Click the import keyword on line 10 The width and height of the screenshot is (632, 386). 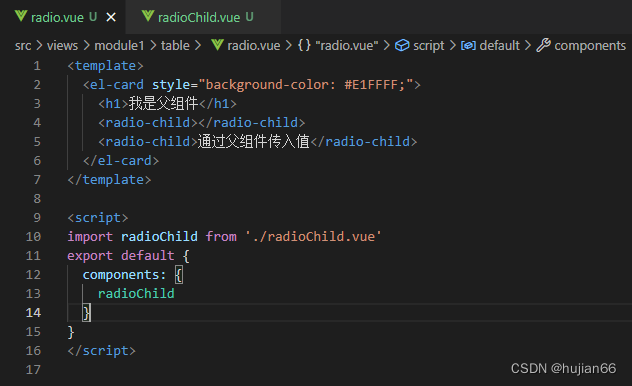tap(90, 237)
